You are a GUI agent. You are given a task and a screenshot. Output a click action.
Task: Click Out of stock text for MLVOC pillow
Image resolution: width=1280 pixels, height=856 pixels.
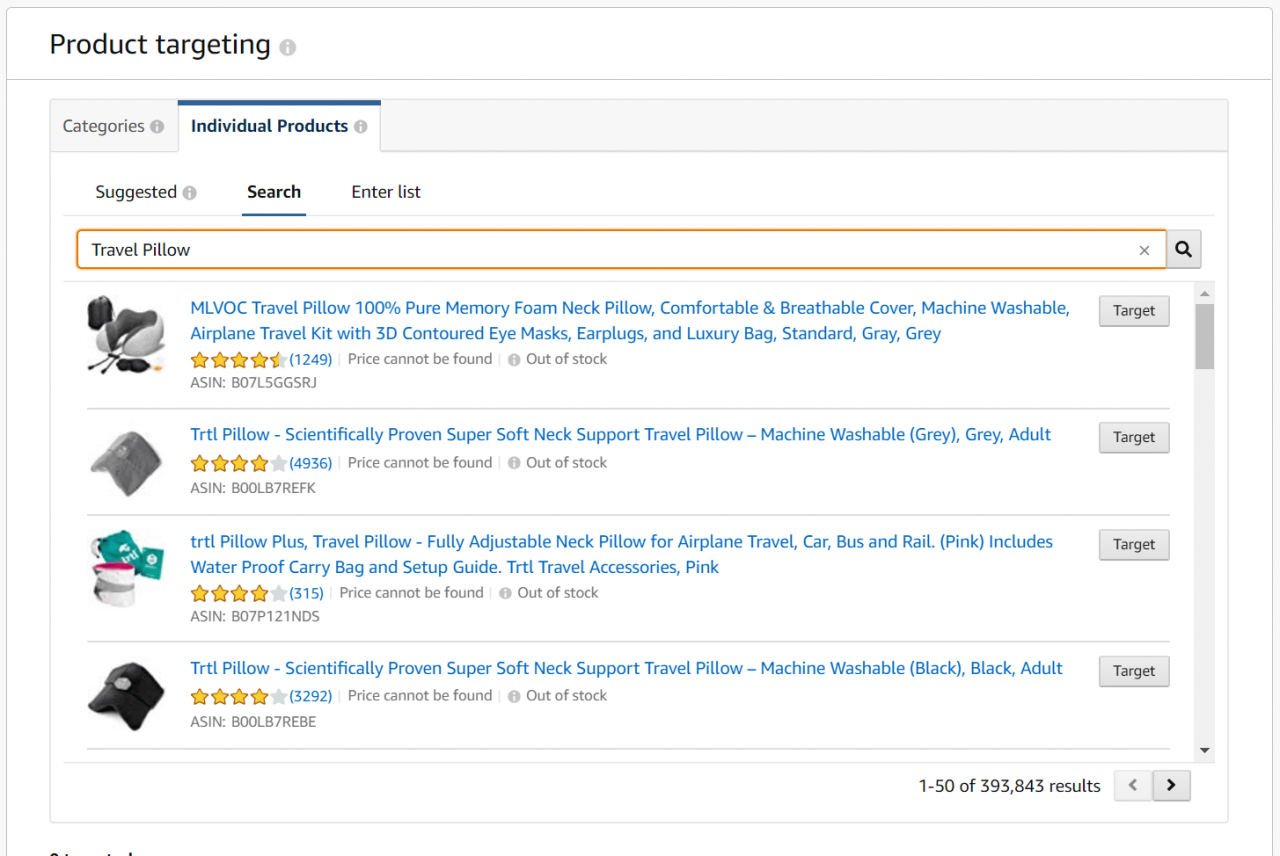(566, 359)
